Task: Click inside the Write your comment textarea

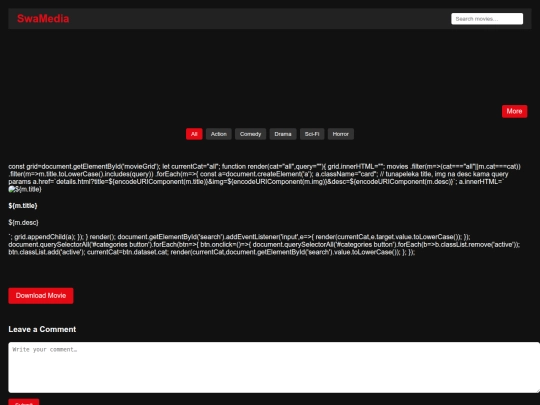Action: click(274, 367)
